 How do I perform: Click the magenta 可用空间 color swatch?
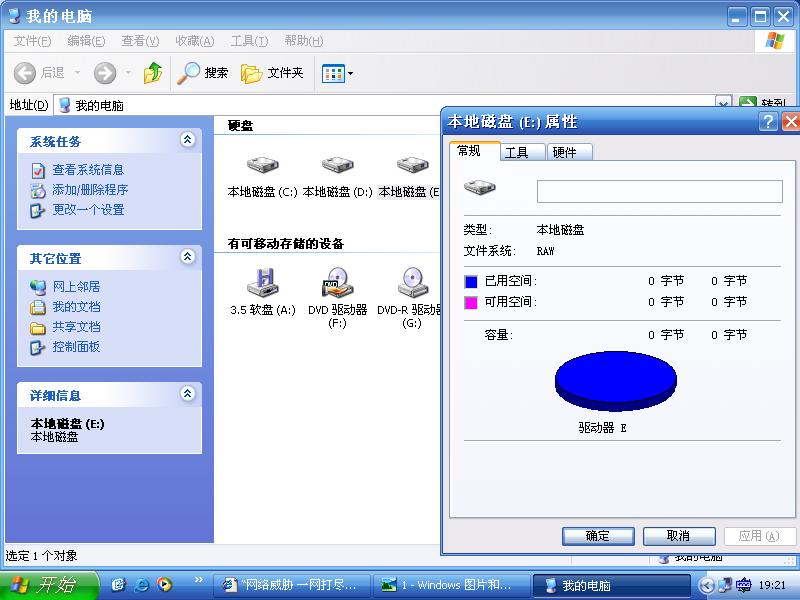click(471, 303)
